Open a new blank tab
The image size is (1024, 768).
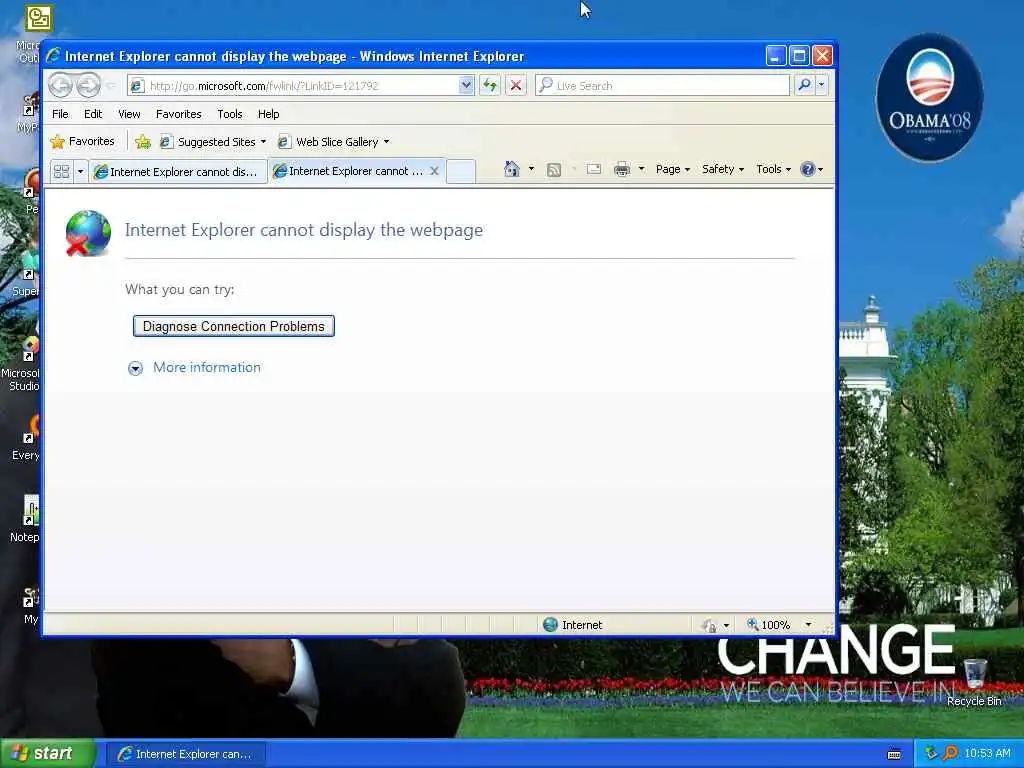[460, 172]
